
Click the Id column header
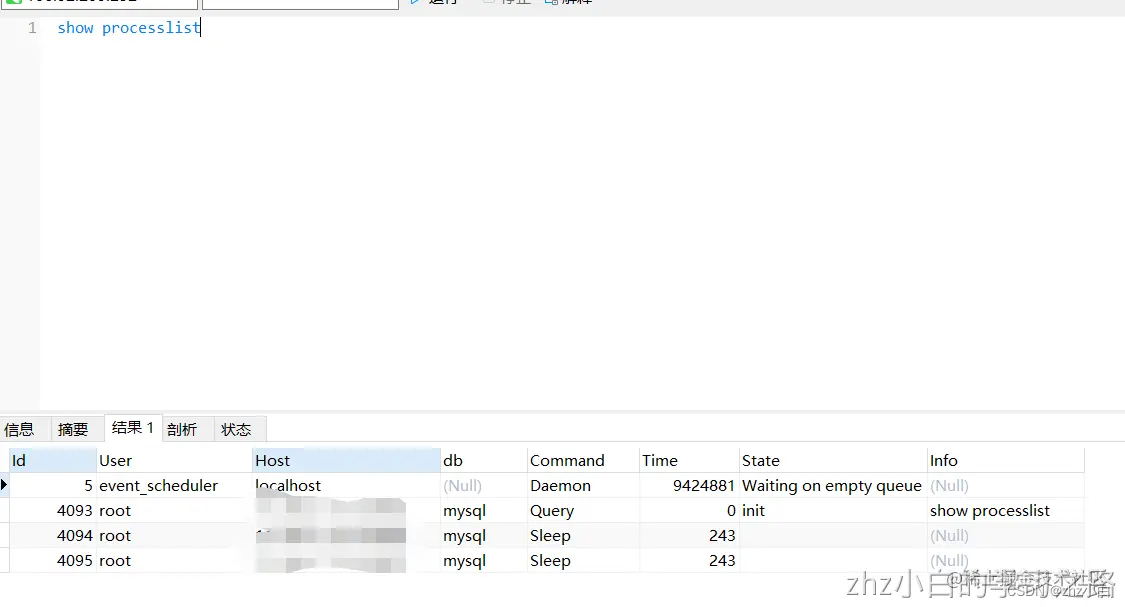pos(52,460)
